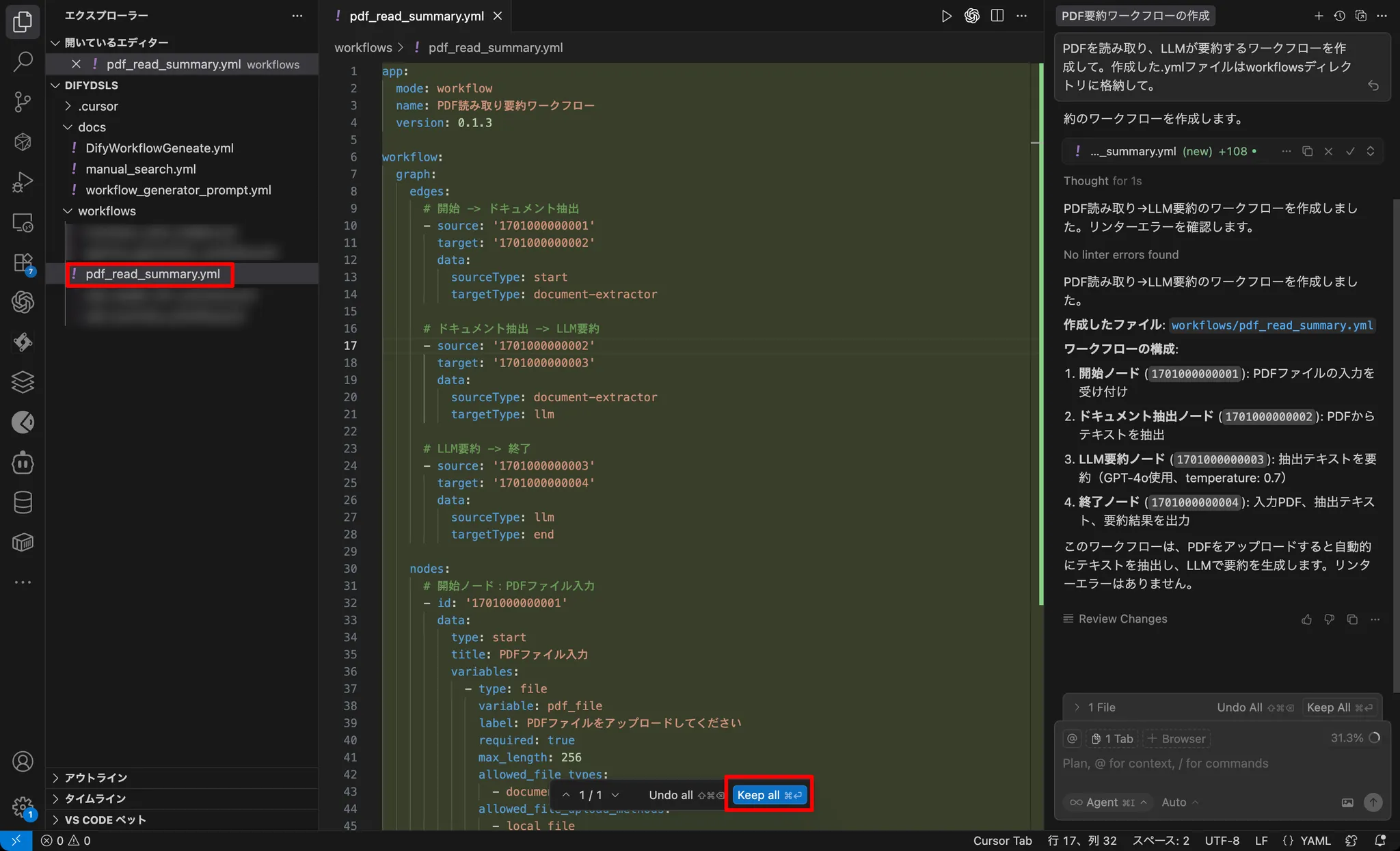Click the Review Changes link

pyautogui.click(x=1122, y=619)
